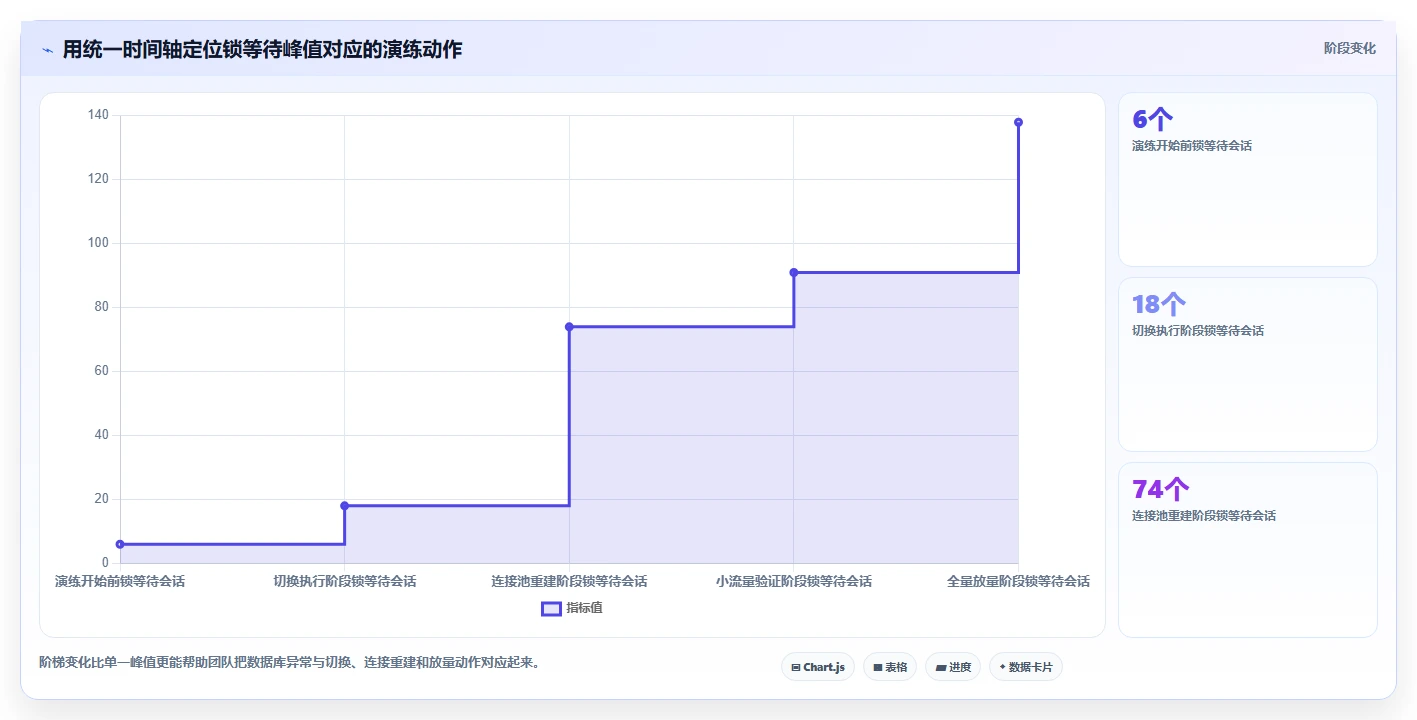
Task: Select the 表格 pill tag
Action: [x=890, y=667]
